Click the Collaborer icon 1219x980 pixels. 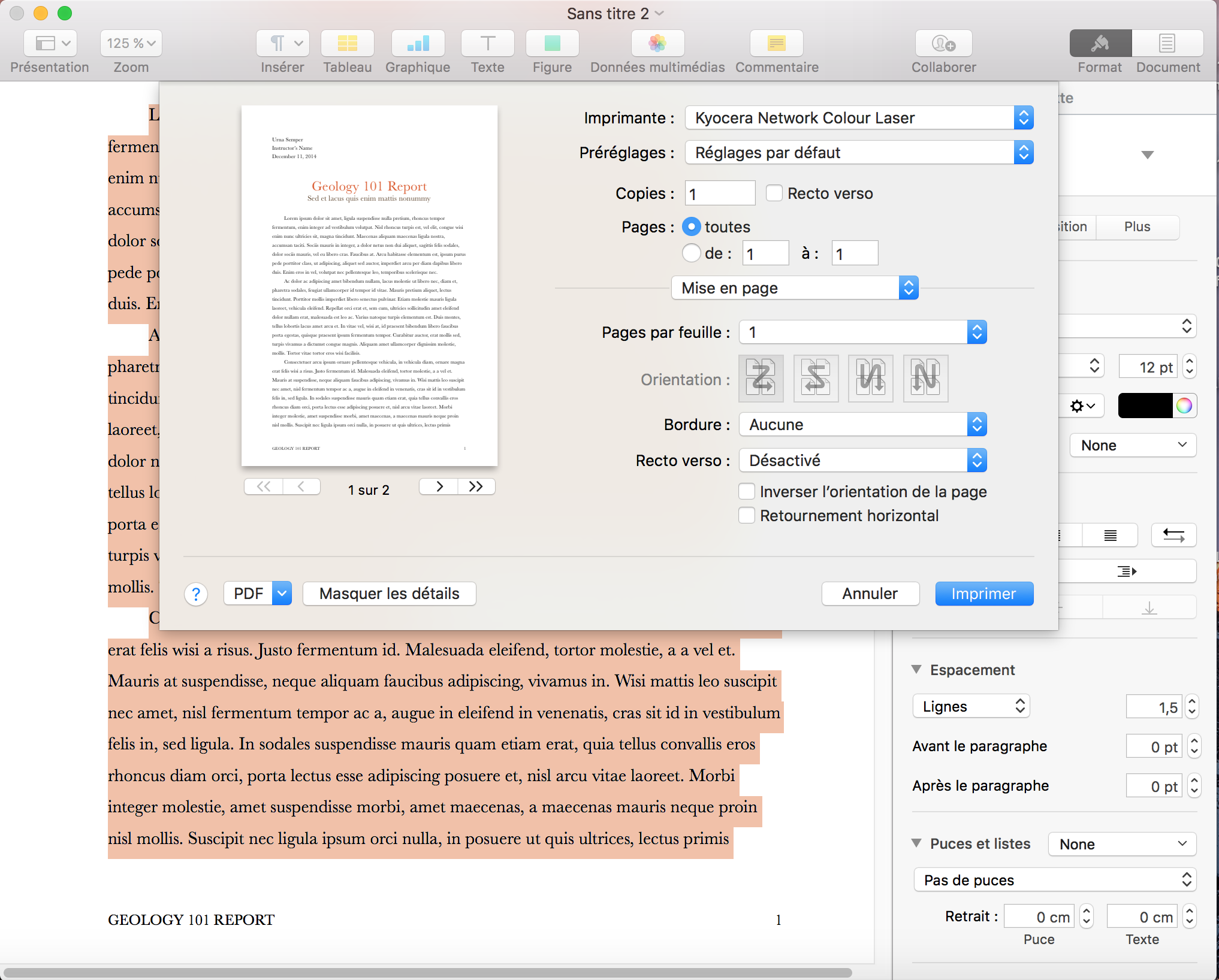coord(944,43)
